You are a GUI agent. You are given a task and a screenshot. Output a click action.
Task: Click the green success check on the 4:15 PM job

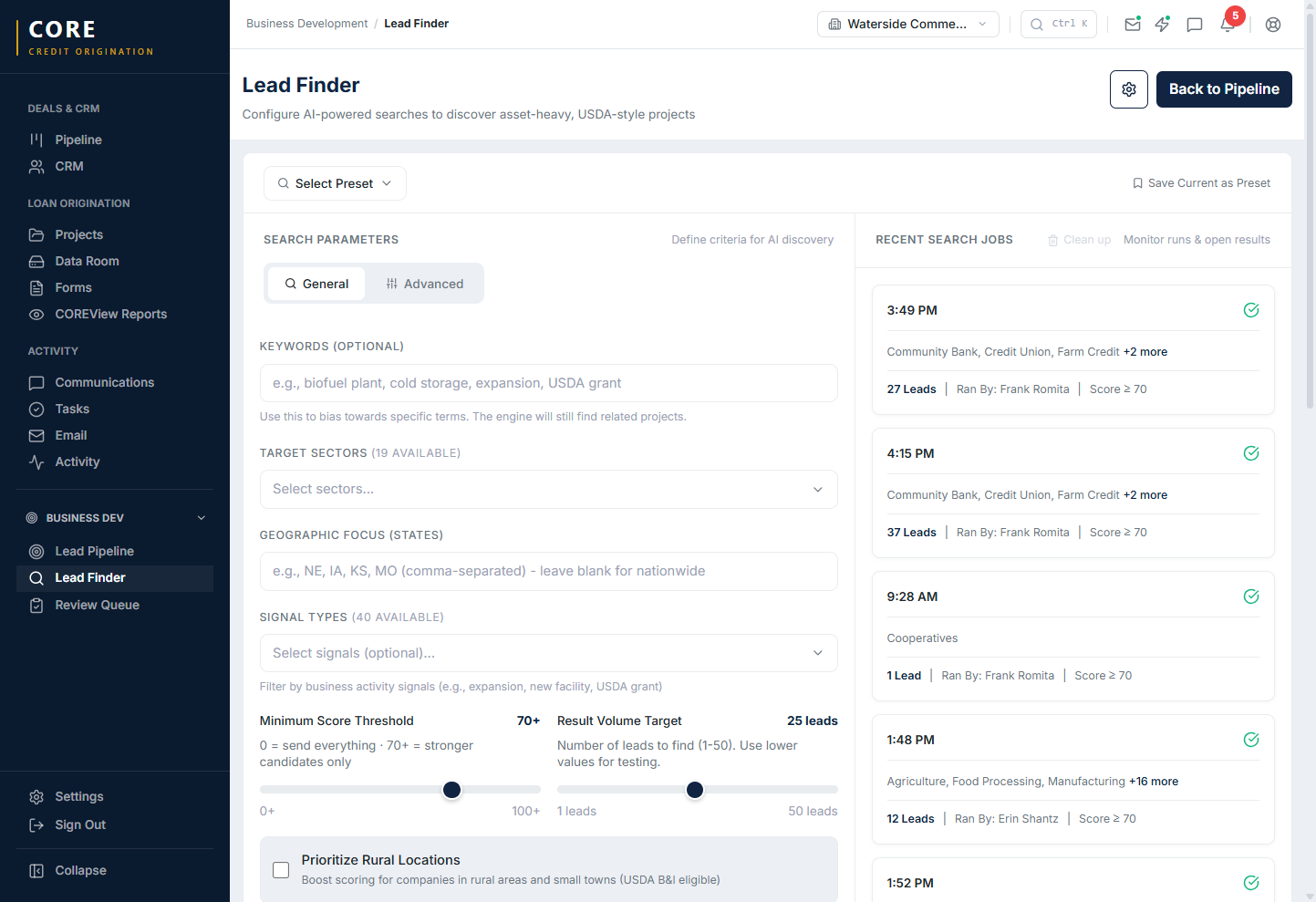(1250, 452)
